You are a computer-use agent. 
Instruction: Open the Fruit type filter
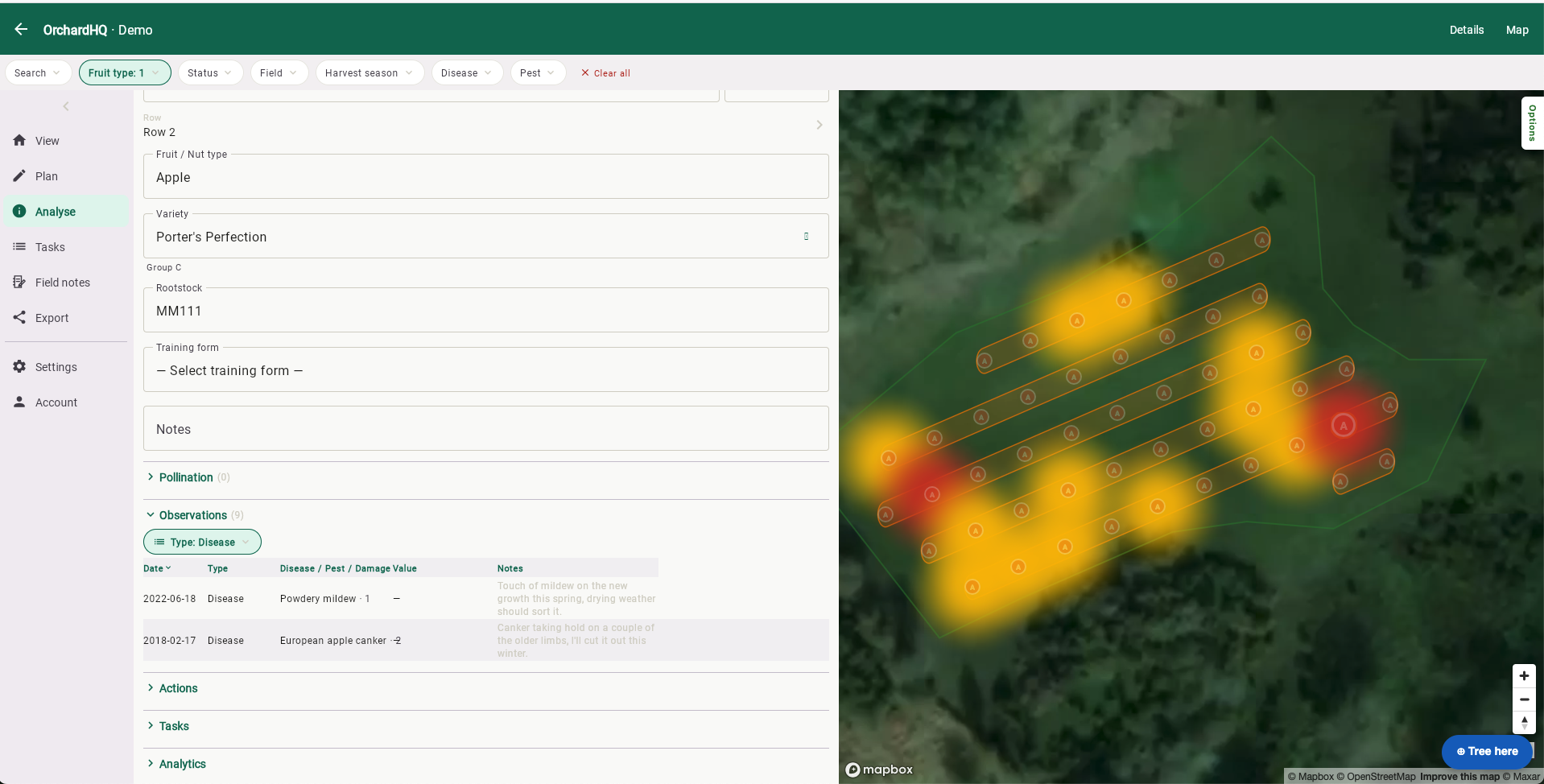point(125,72)
